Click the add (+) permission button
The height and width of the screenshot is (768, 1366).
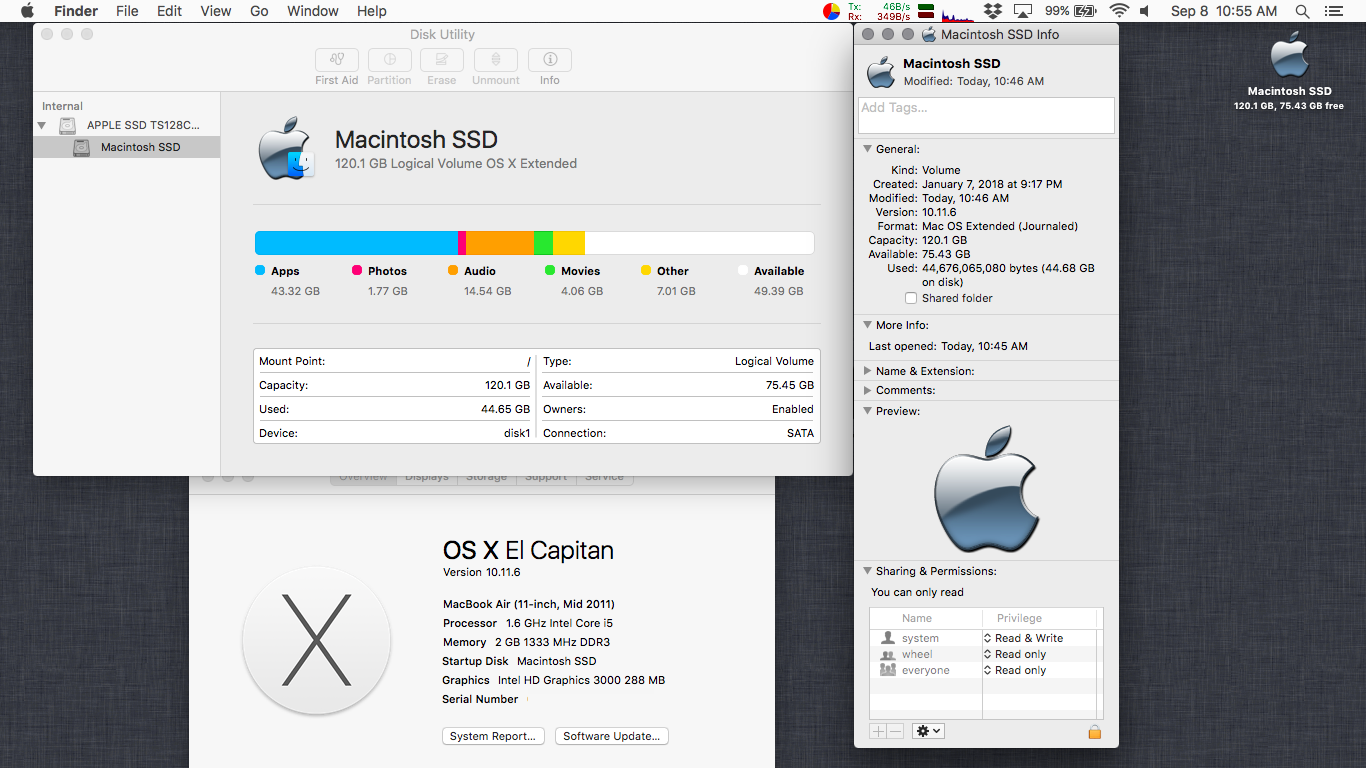point(878,731)
